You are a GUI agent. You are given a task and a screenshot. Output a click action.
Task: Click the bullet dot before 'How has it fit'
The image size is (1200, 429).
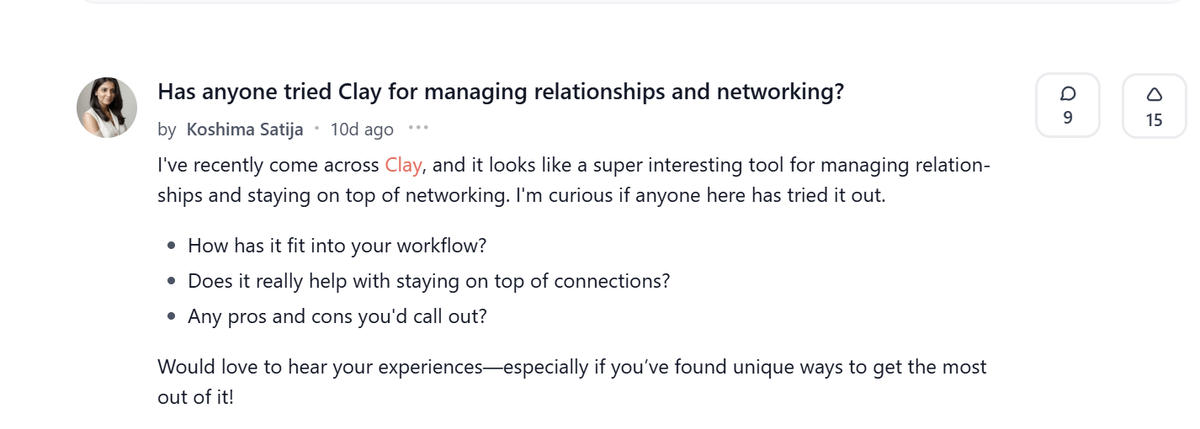(173, 247)
